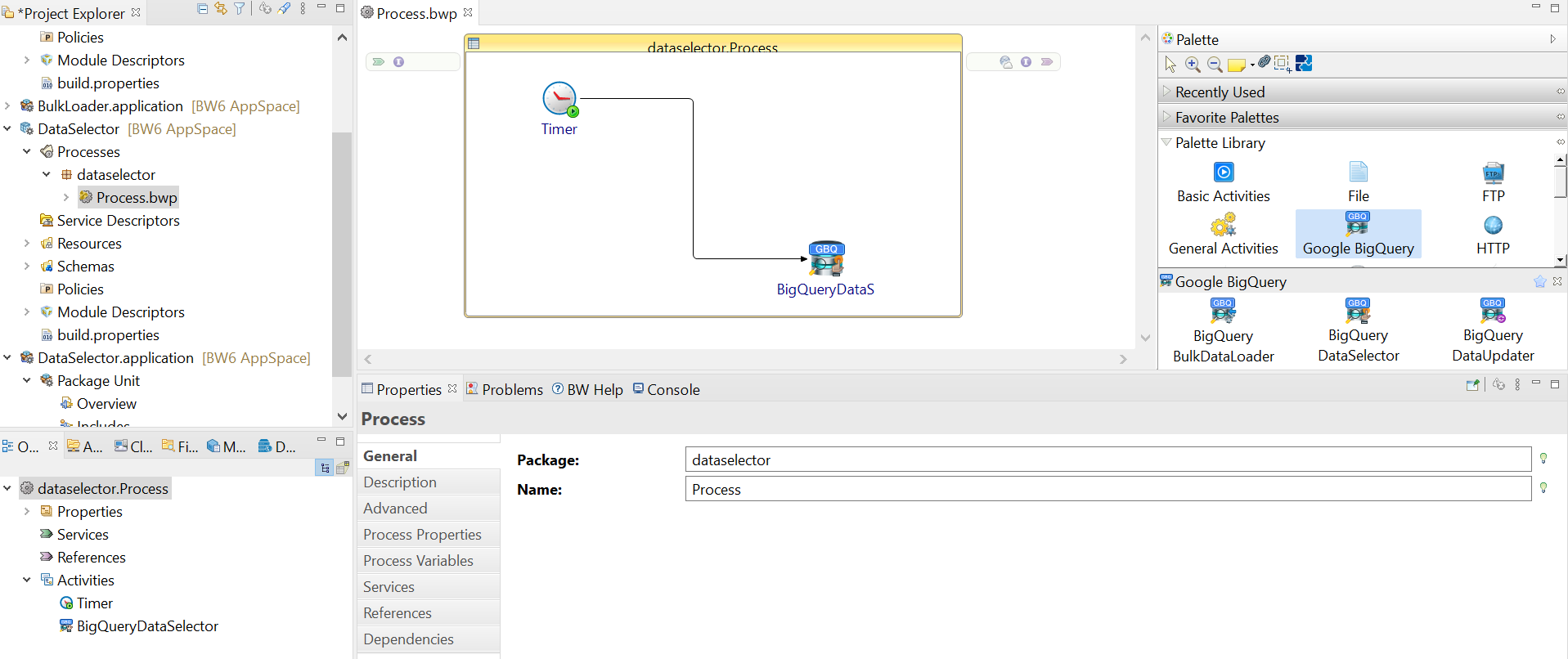Click the Package field lightbulb hint icon

coord(1543,459)
